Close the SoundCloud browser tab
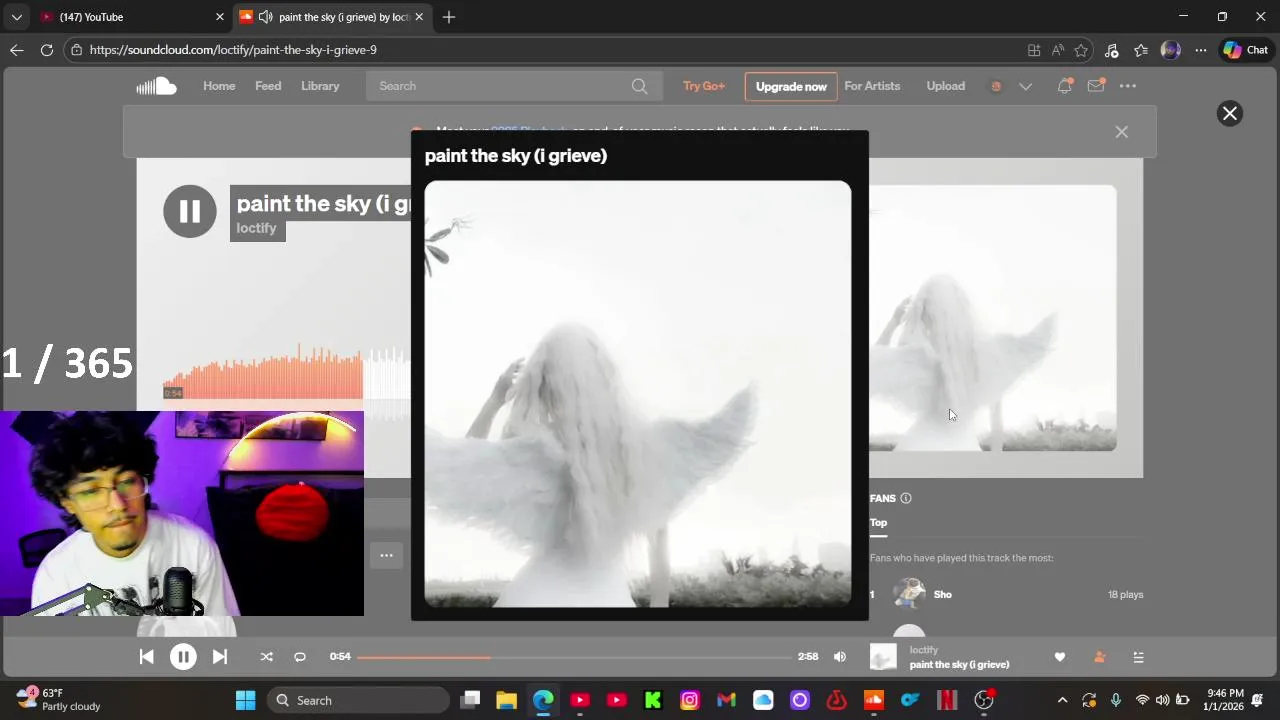The image size is (1280, 720). (419, 17)
